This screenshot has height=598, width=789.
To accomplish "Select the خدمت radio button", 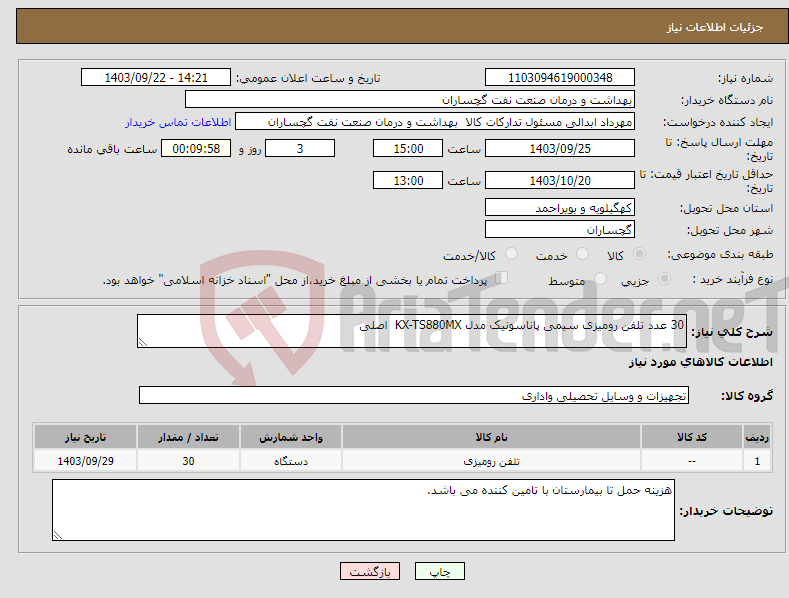I will 582,254.
